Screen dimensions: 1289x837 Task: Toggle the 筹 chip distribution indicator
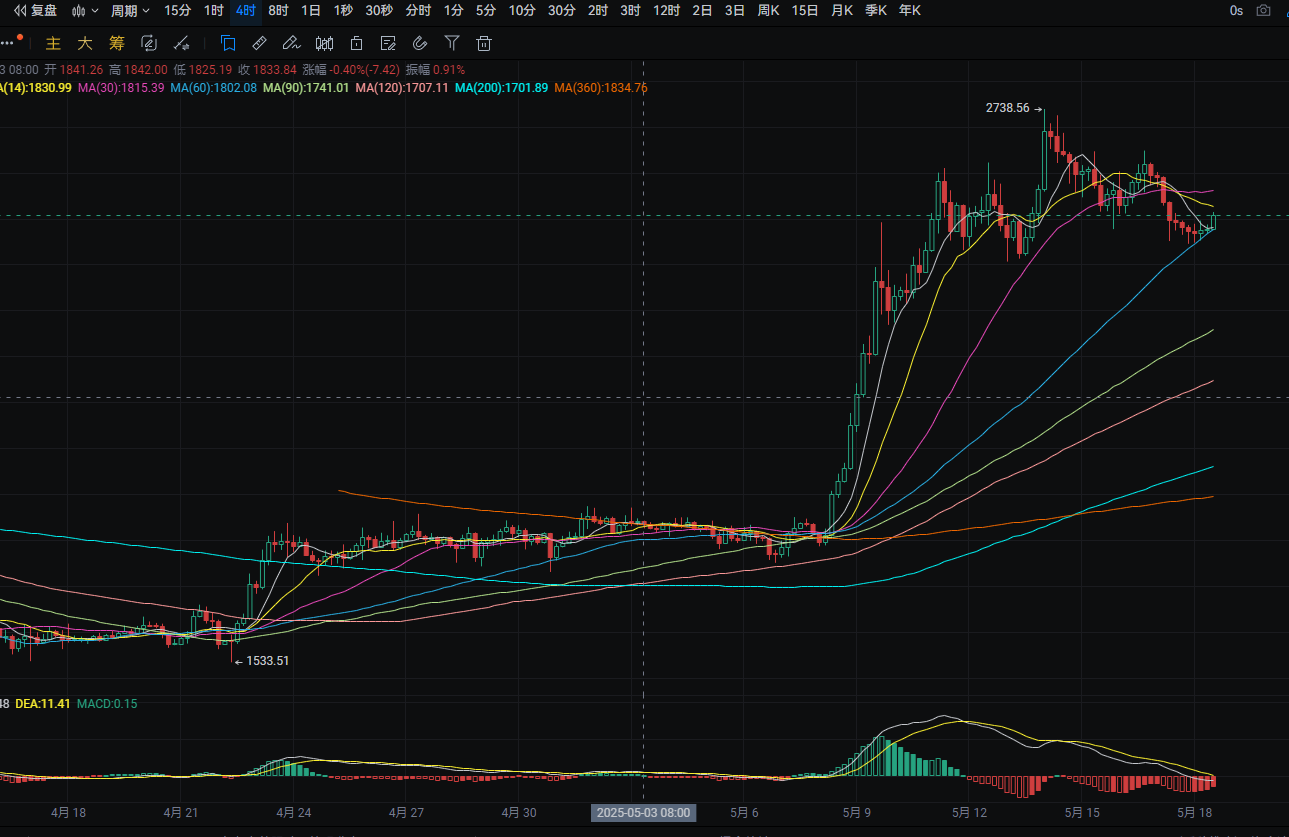[x=117, y=43]
